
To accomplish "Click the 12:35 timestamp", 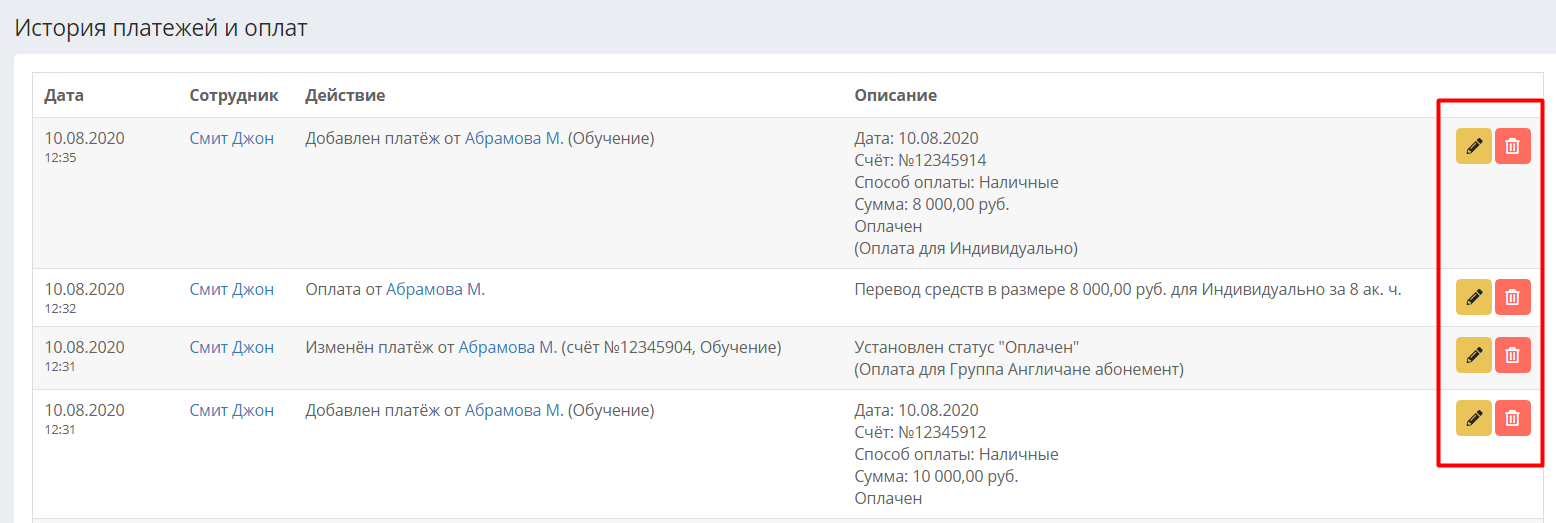I will click(60, 157).
